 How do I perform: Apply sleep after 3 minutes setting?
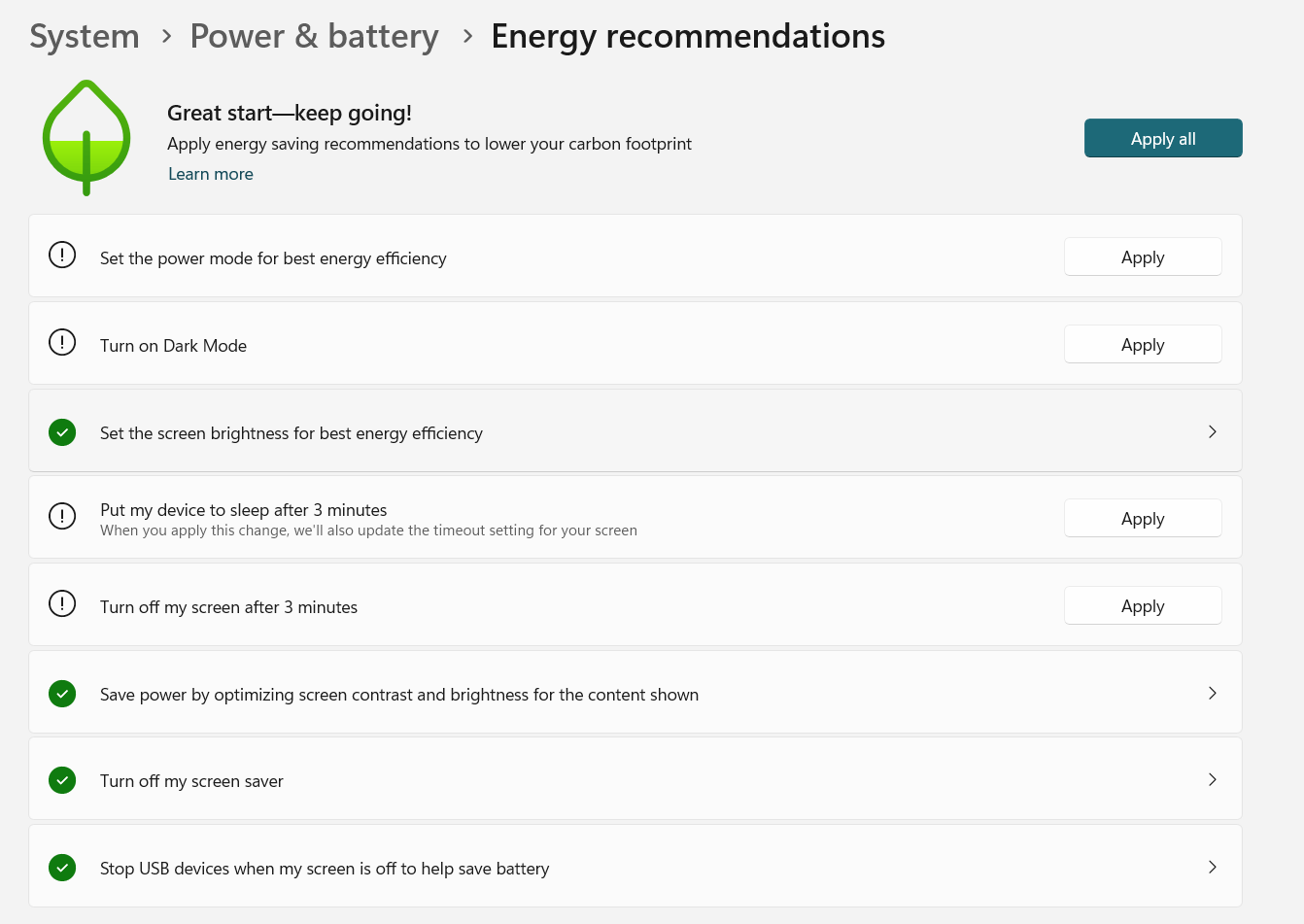(x=1143, y=519)
